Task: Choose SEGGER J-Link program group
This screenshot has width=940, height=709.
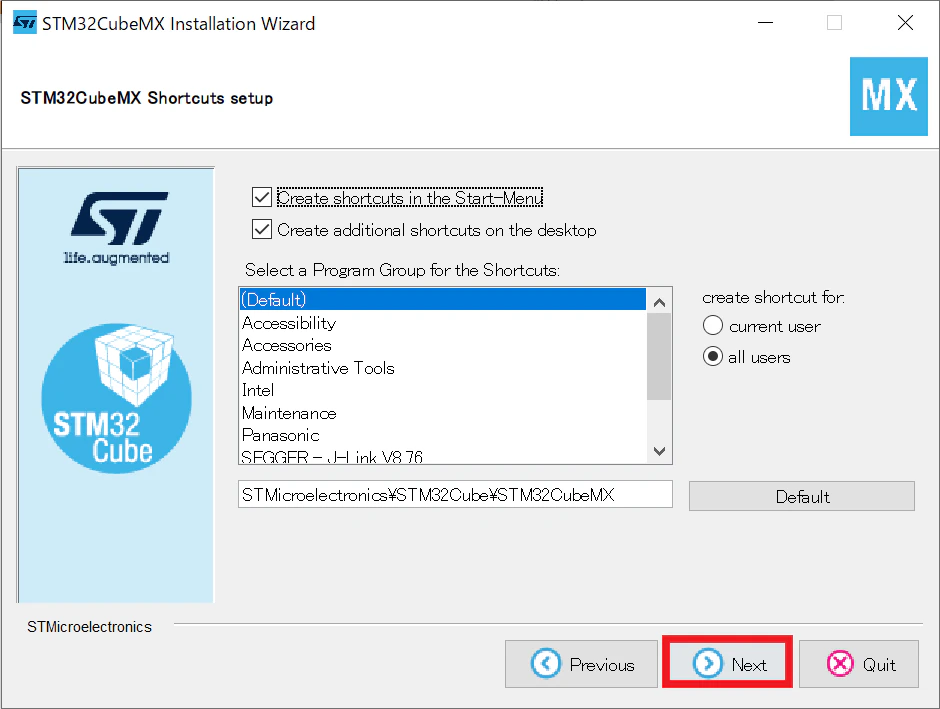Action: (443, 456)
